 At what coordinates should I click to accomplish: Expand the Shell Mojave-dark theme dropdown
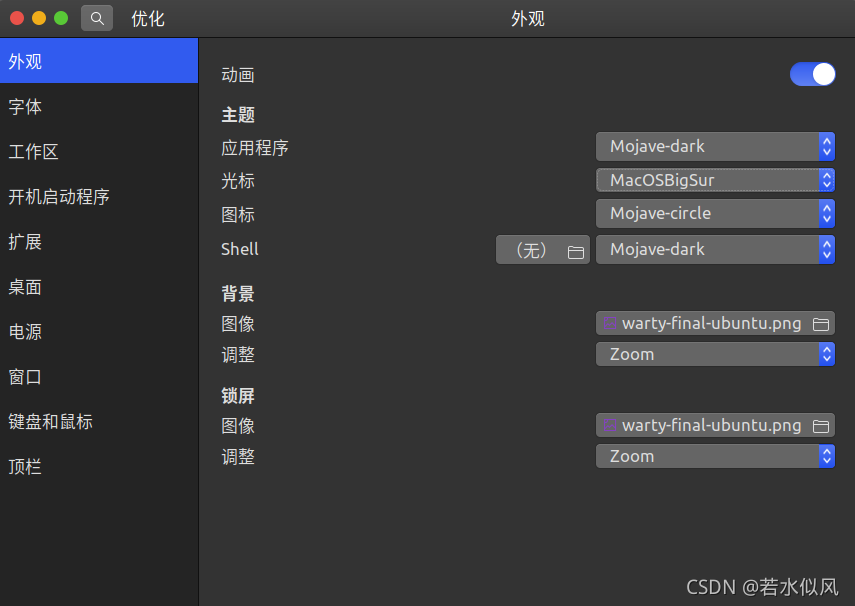point(715,250)
